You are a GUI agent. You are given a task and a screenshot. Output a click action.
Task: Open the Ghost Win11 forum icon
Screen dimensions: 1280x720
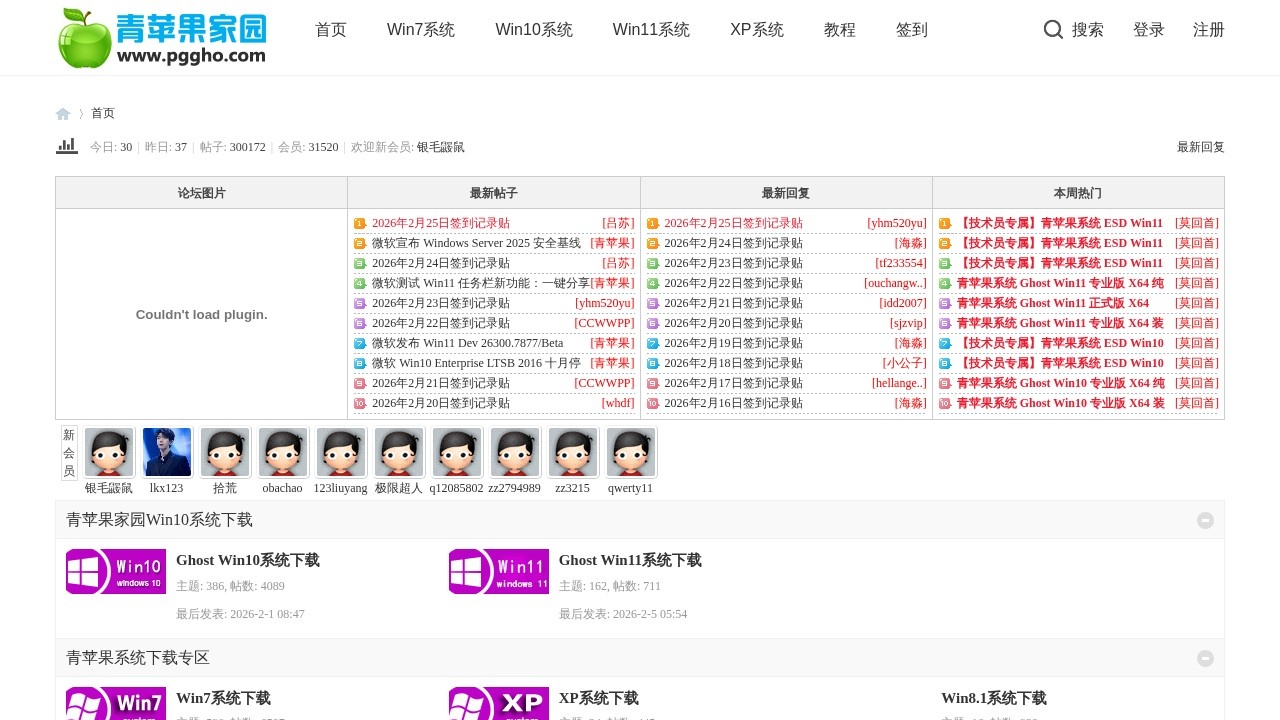tap(499, 571)
